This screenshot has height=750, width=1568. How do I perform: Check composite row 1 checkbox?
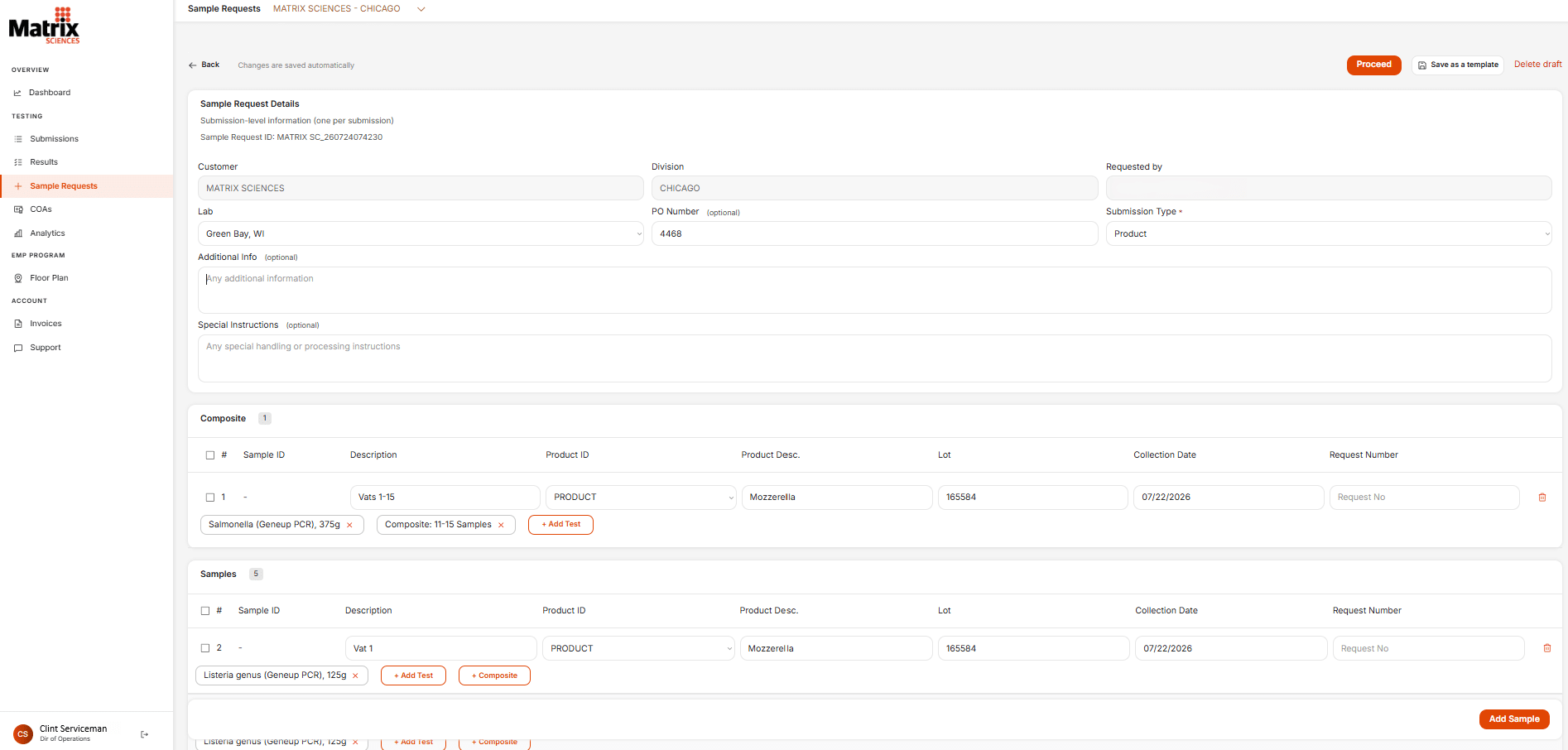(210, 498)
